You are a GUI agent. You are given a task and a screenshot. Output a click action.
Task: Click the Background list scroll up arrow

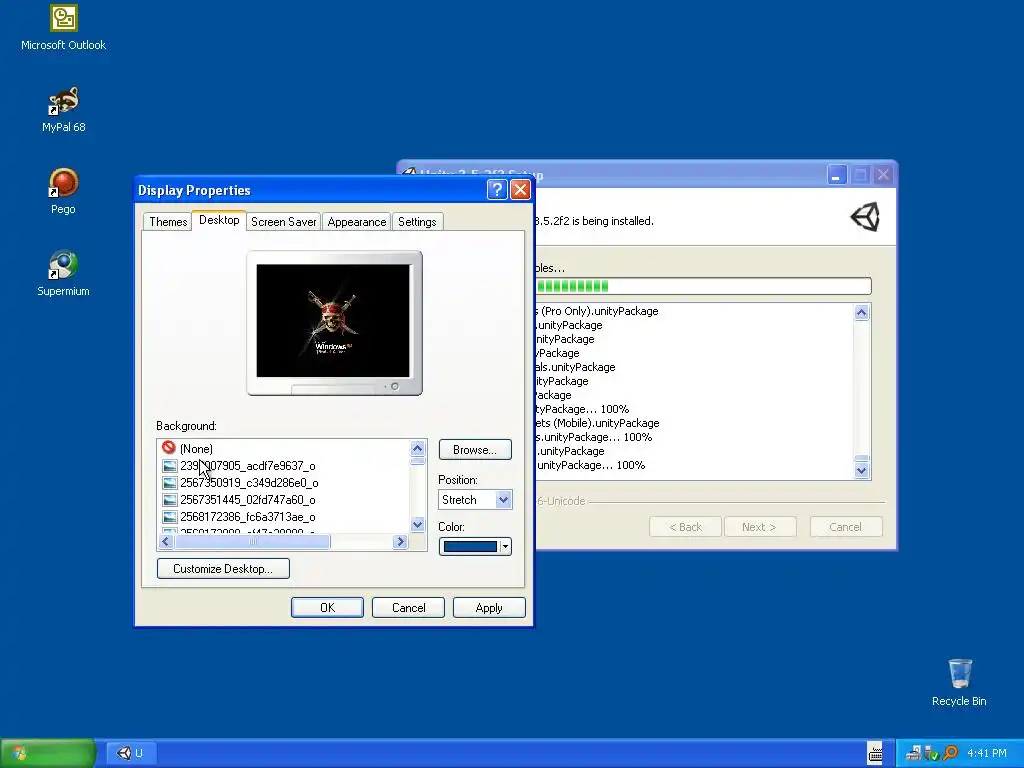click(417, 448)
